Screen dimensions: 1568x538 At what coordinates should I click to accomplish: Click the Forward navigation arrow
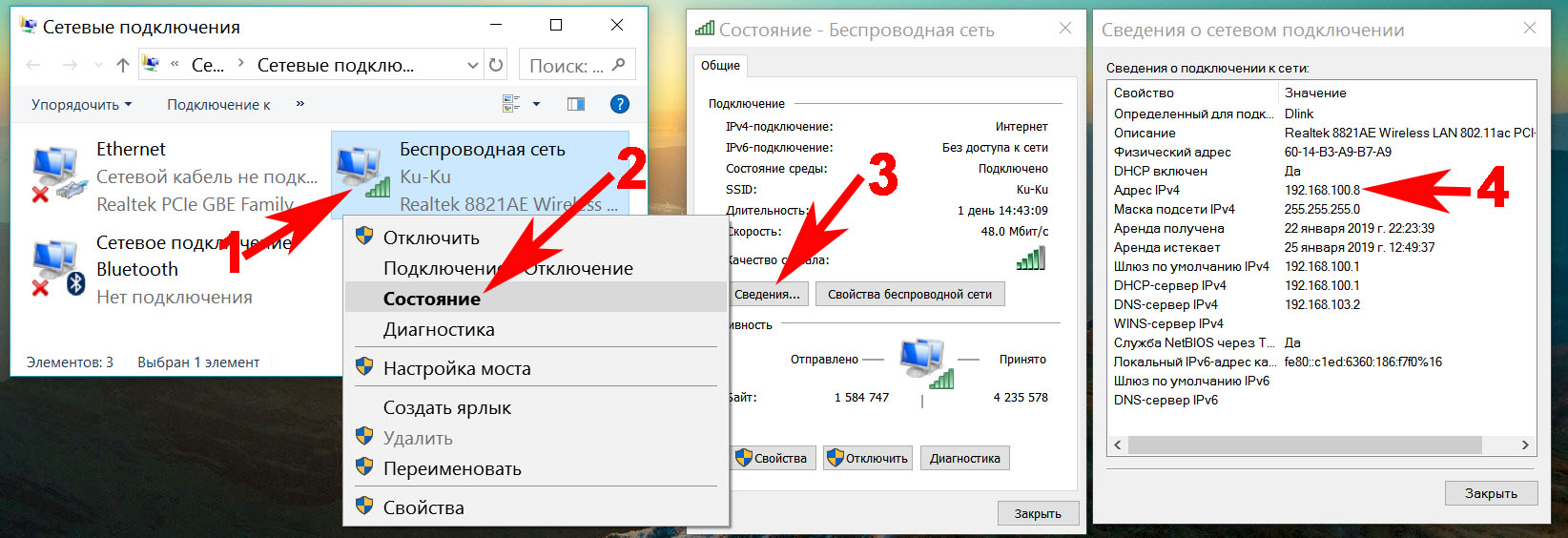(69, 65)
